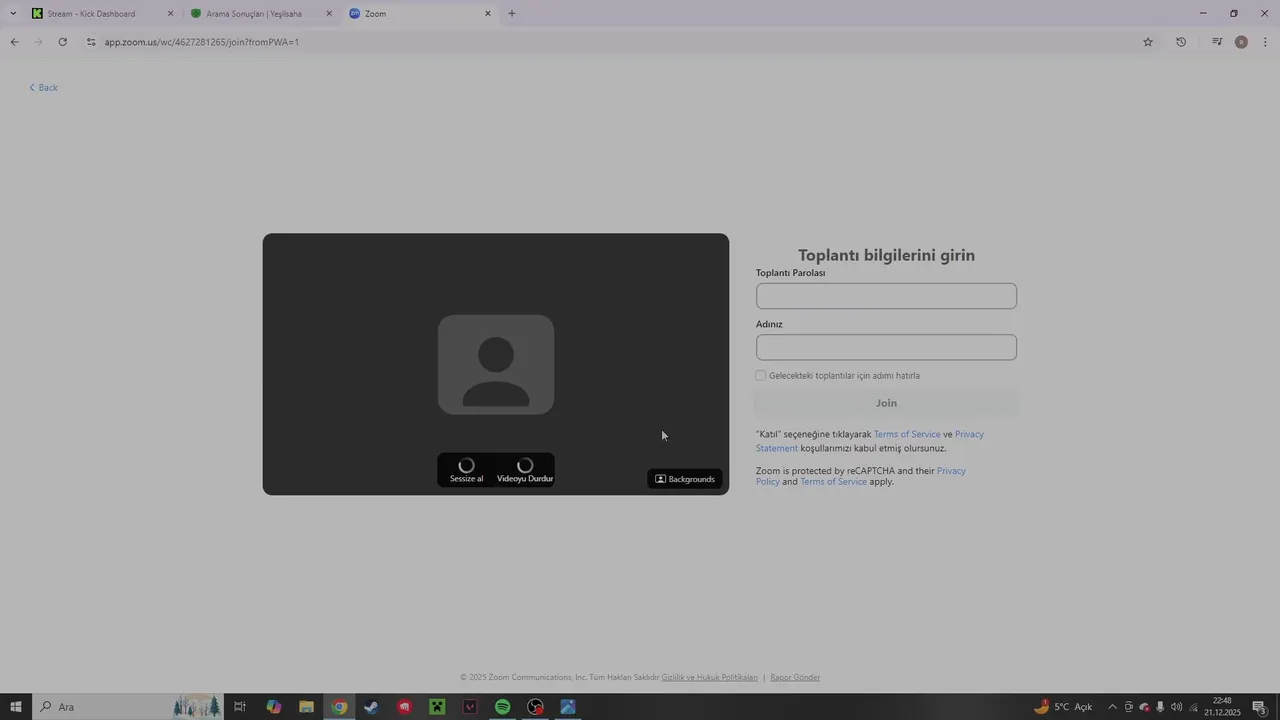
Task: Focus the Toplantı Parolası input field
Action: click(886, 296)
